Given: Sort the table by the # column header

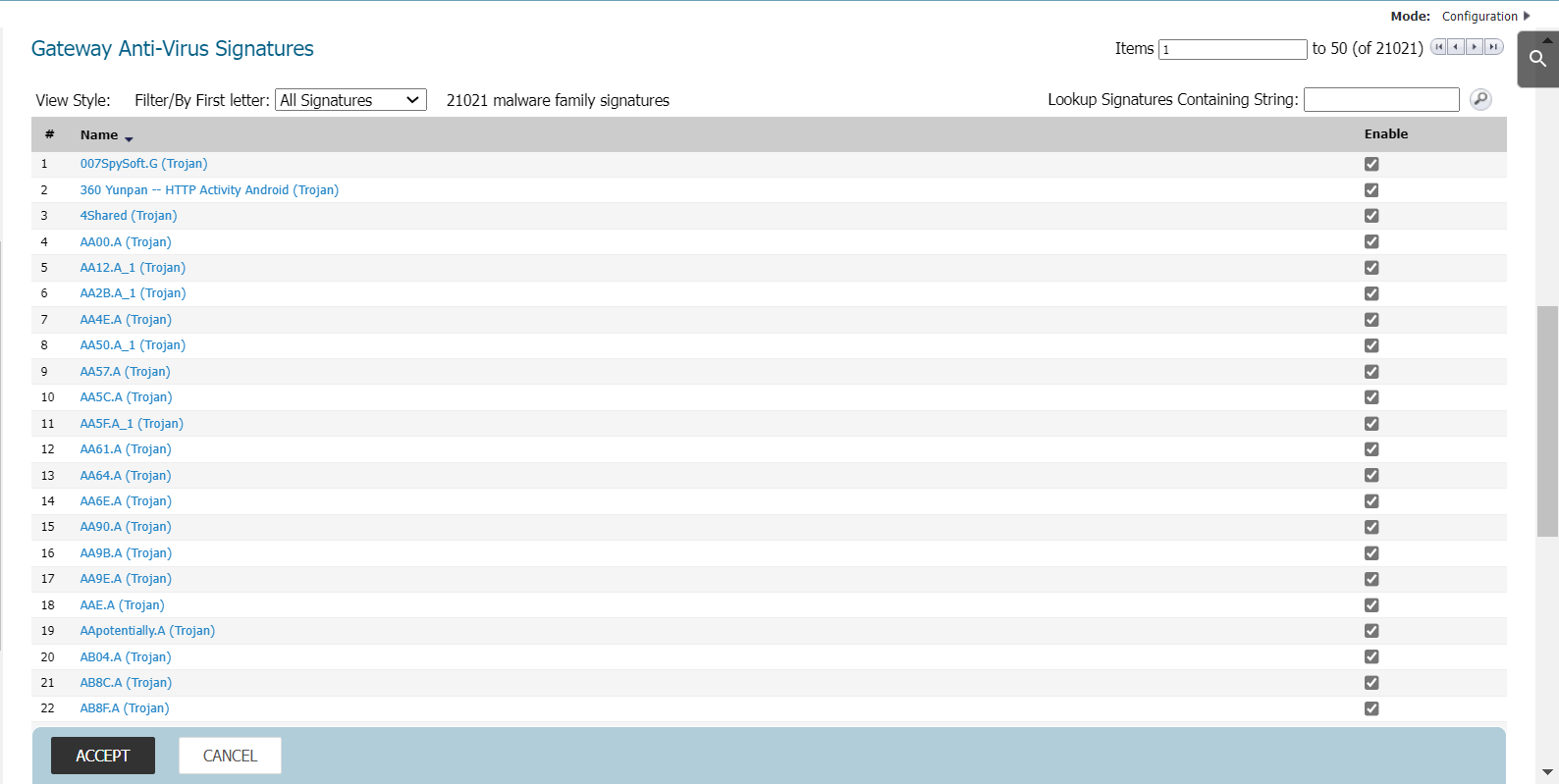Looking at the screenshot, I should 49,134.
